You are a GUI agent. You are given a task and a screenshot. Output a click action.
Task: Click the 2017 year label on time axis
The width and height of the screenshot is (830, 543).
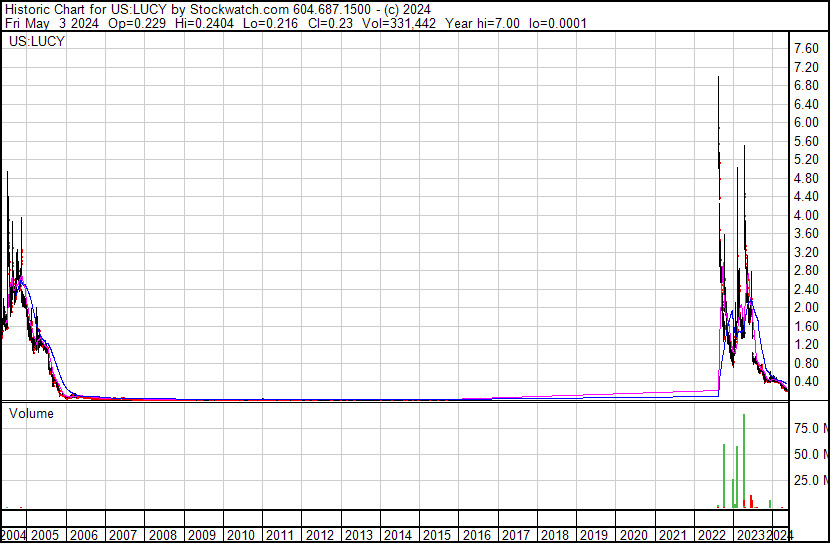click(x=516, y=535)
